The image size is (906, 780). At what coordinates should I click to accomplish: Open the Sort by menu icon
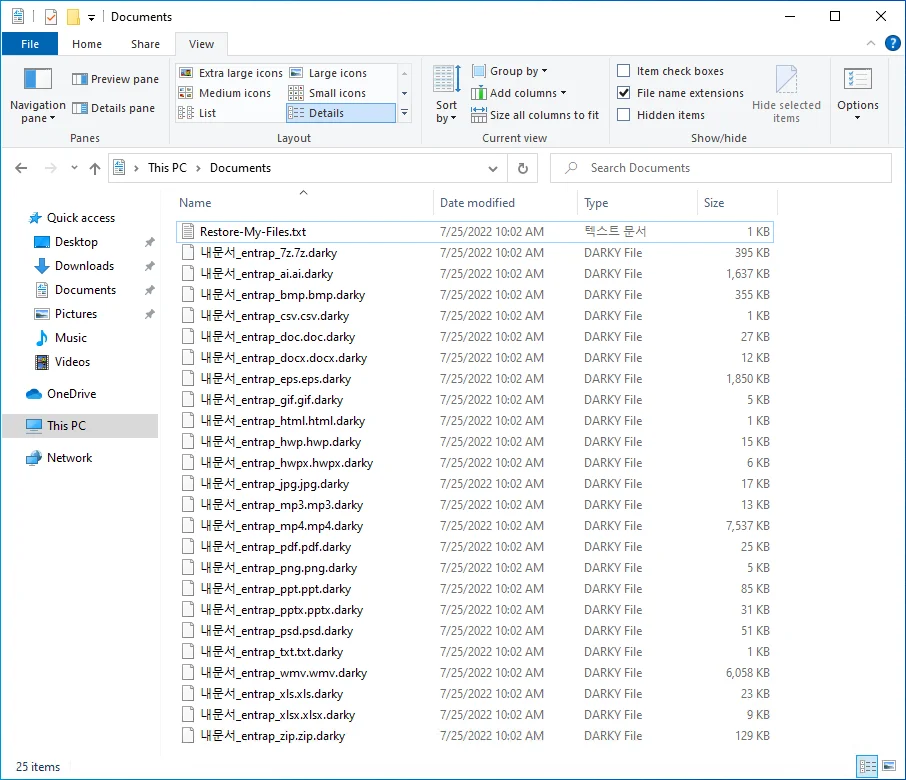click(x=446, y=80)
